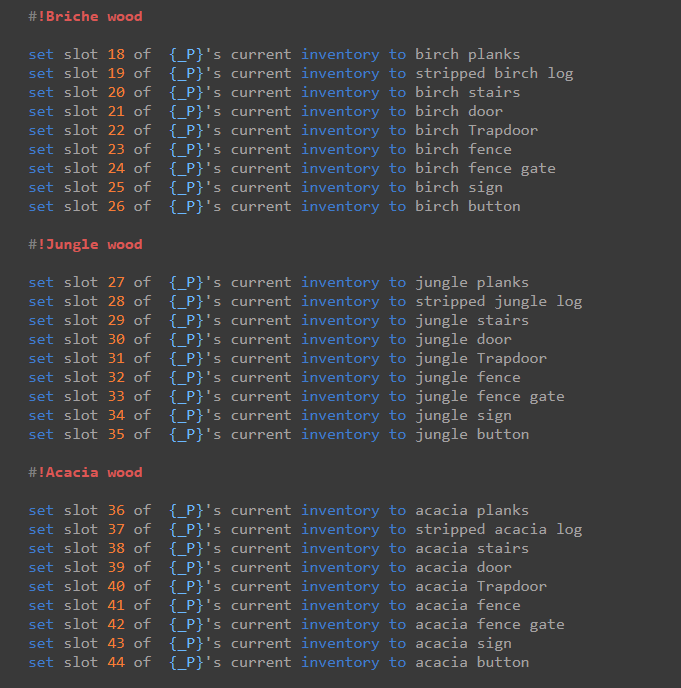Click slot number 44 on the last line
This screenshot has width=681, height=688.
[x=116, y=662]
